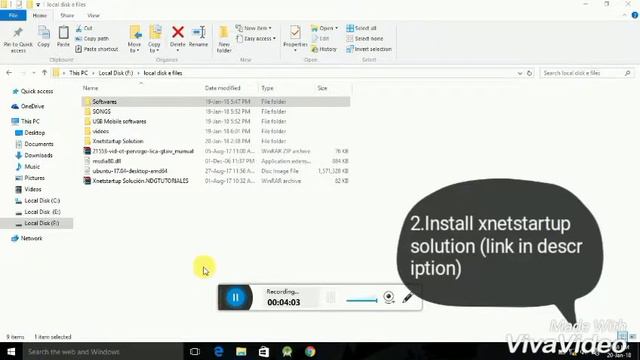Click Copy path in ribbon
This screenshot has width=640, height=360.
point(92,38)
